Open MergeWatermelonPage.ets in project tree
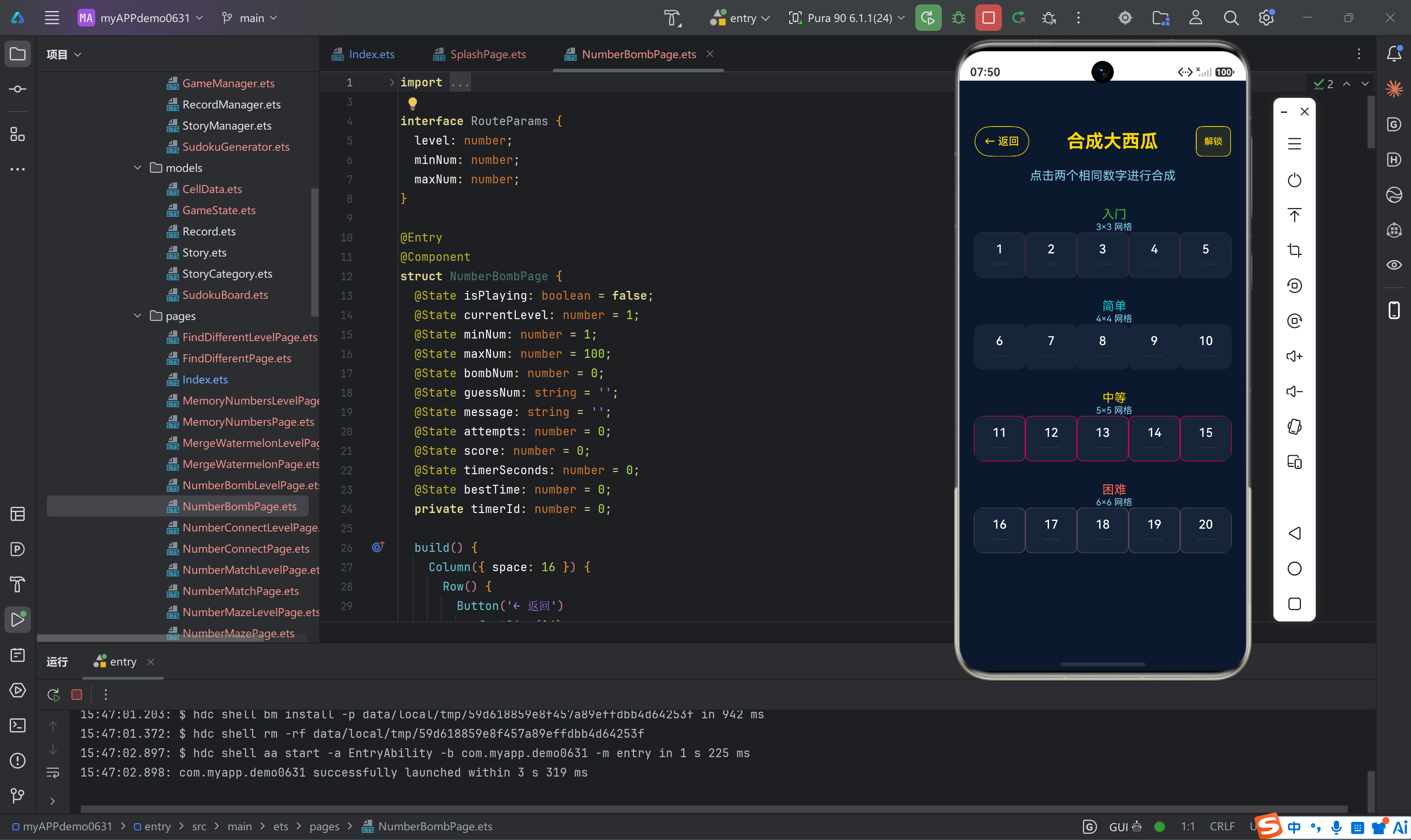This screenshot has width=1411, height=840. pyautogui.click(x=250, y=464)
